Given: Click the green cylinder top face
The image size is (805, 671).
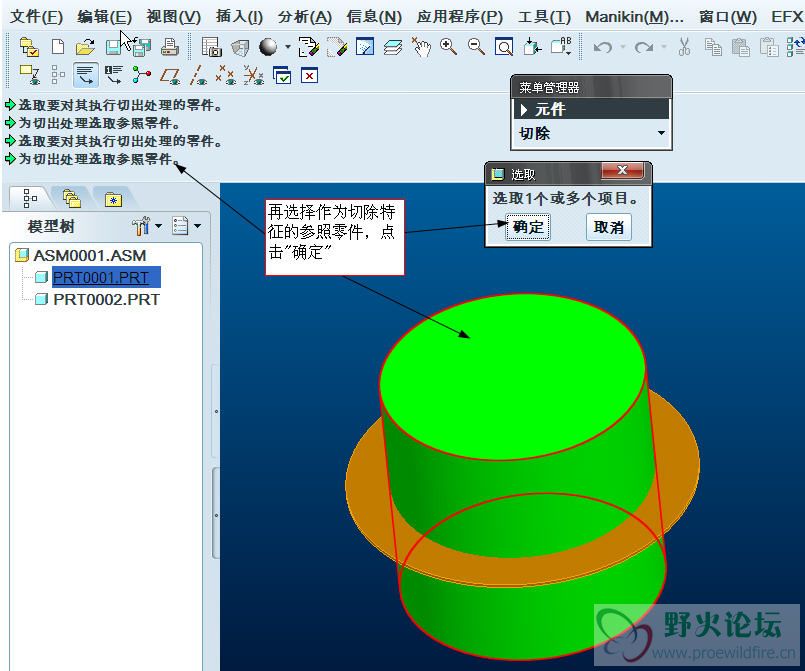Looking at the screenshot, I should tap(512, 376).
